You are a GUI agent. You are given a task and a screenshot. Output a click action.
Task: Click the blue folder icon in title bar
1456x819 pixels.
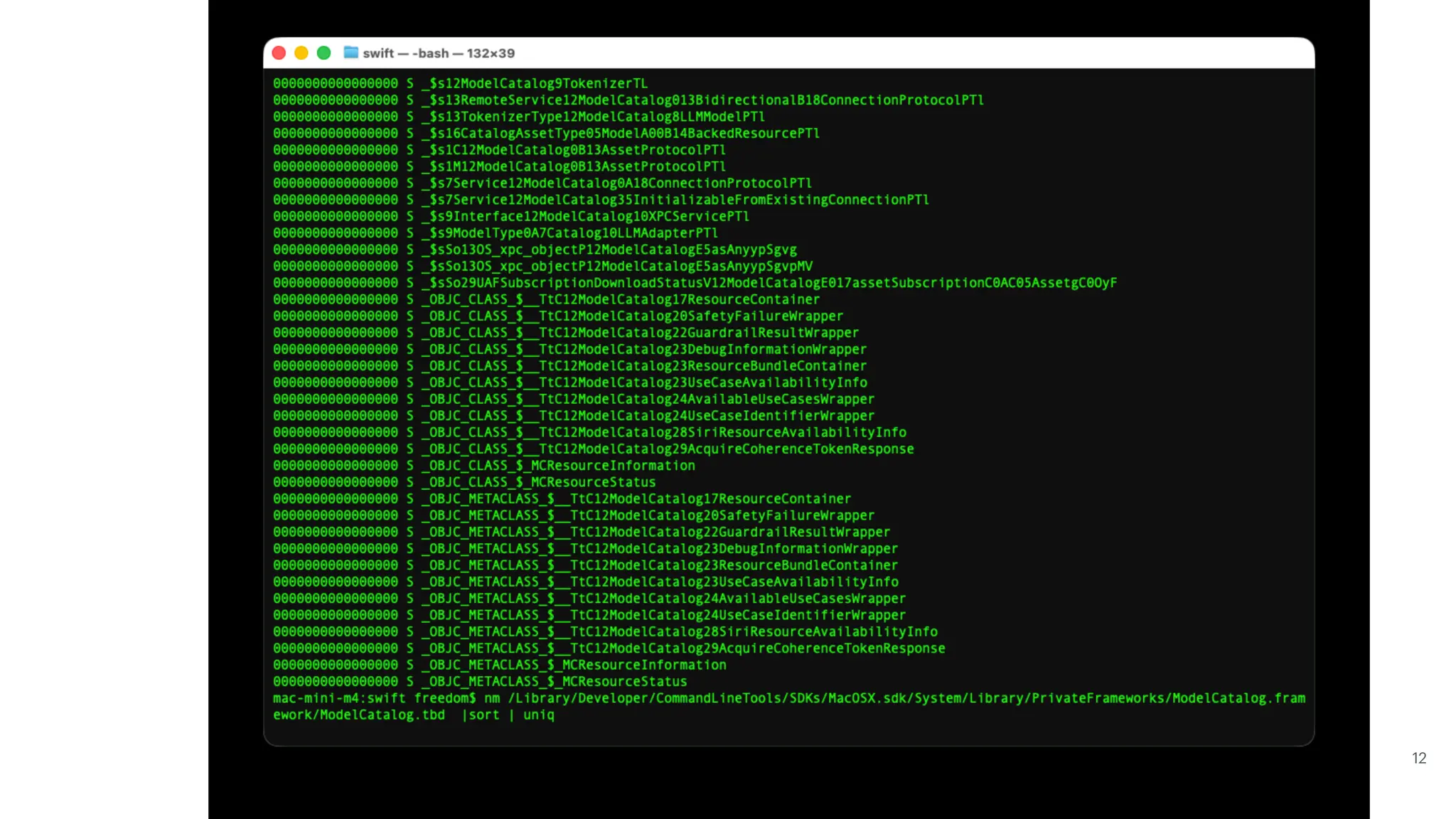click(350, 53)
